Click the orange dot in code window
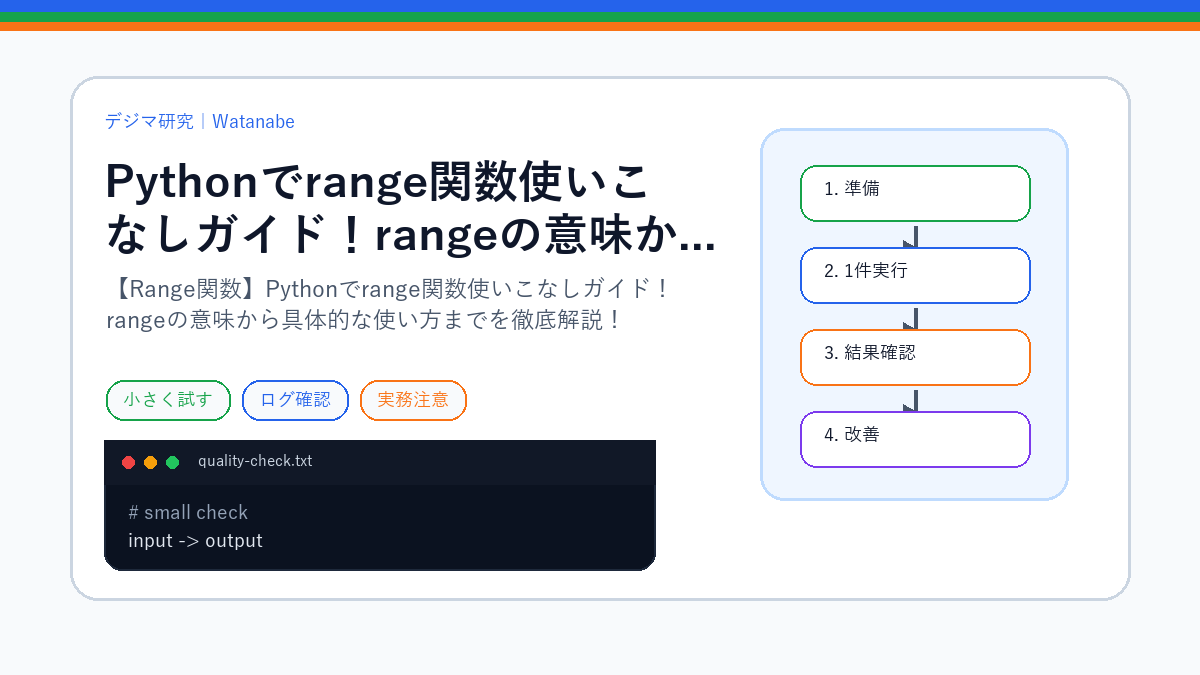 point(150,462)
